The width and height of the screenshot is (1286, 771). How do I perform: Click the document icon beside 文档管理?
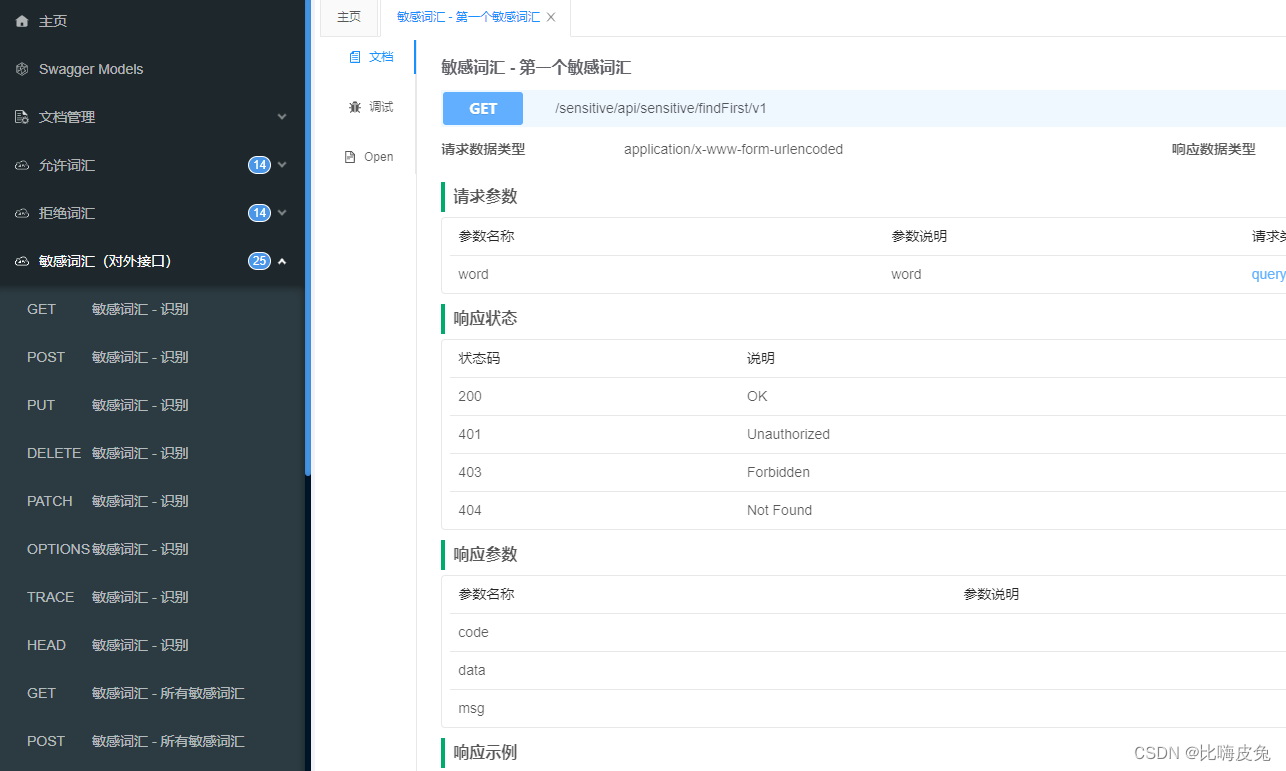click(22, 117)
